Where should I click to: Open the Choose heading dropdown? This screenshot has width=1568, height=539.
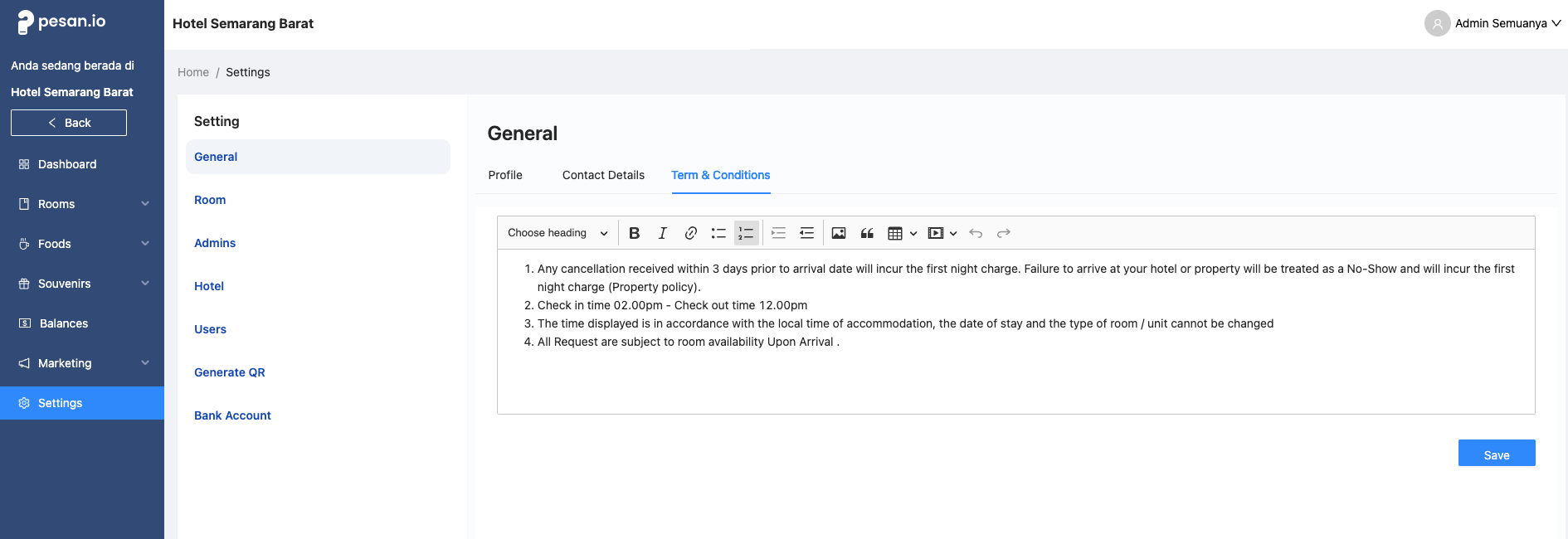558,233
